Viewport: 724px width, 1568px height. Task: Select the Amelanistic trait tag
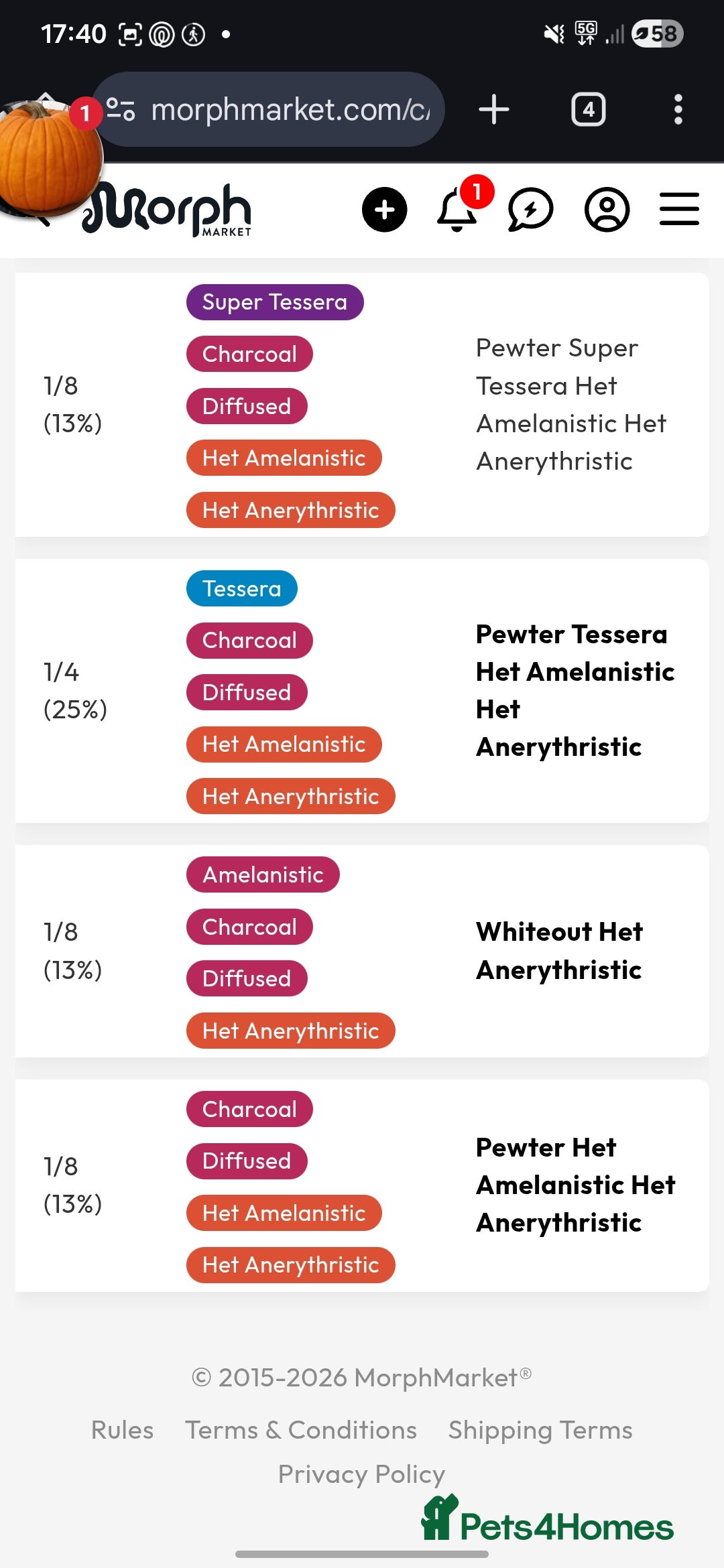263,874
